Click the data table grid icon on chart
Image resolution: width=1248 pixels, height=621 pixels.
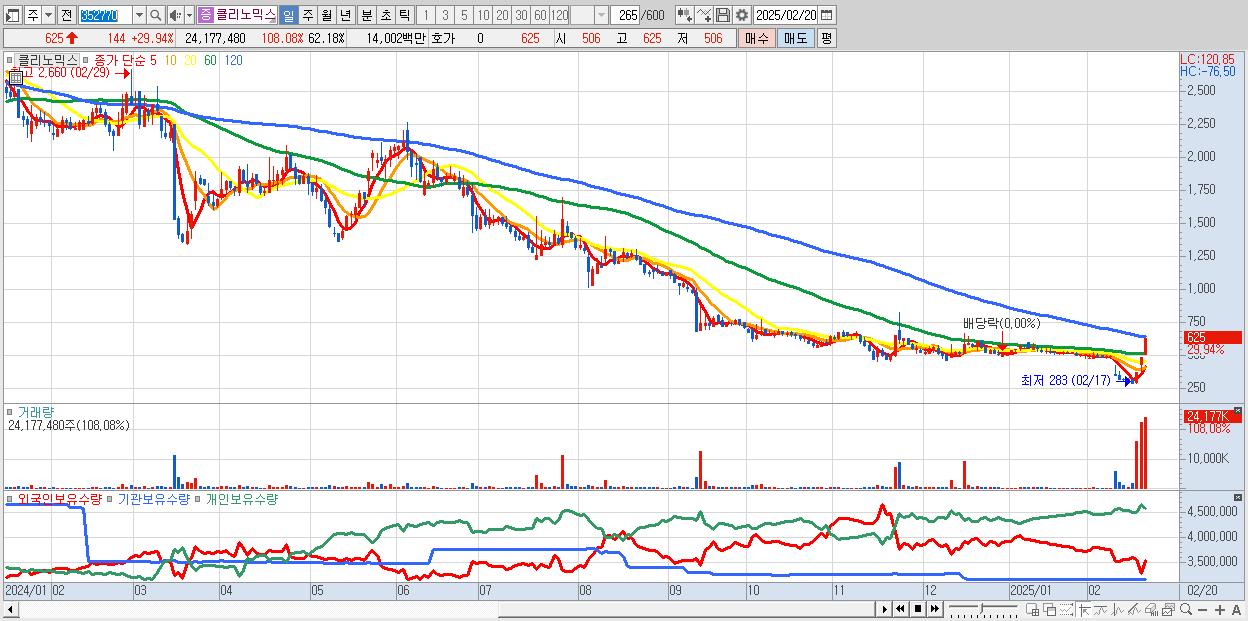15,77
